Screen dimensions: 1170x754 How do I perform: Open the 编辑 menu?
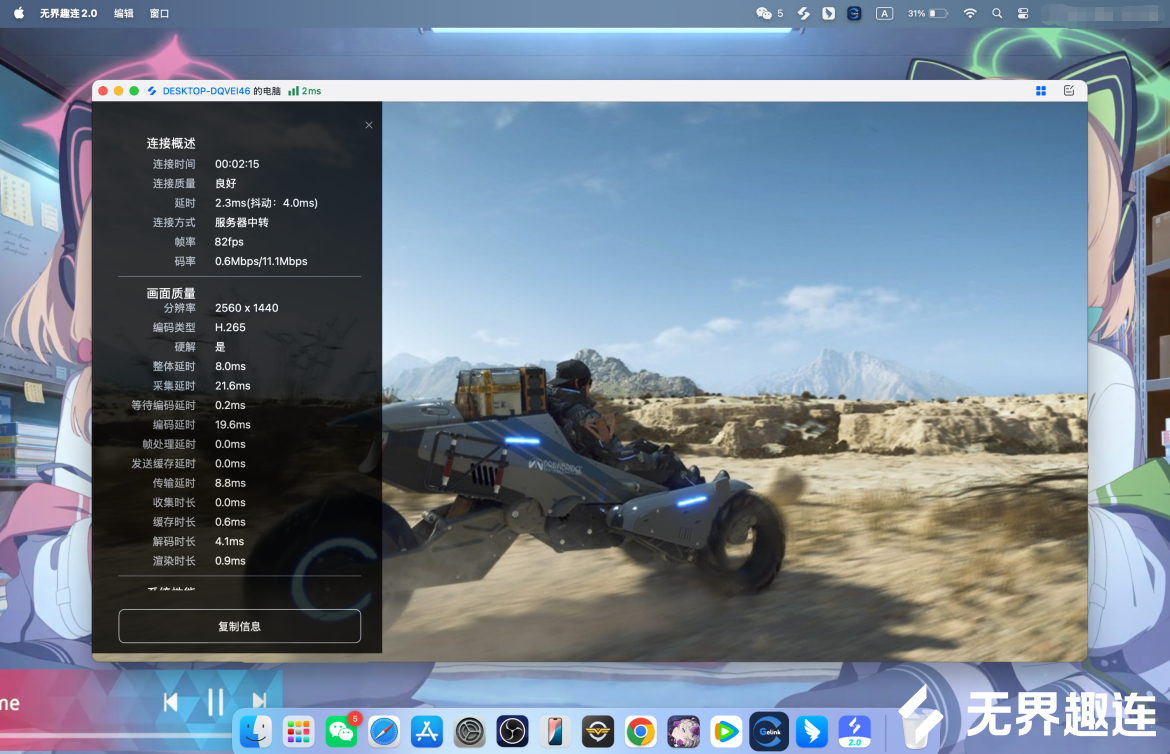coord(123,14)
